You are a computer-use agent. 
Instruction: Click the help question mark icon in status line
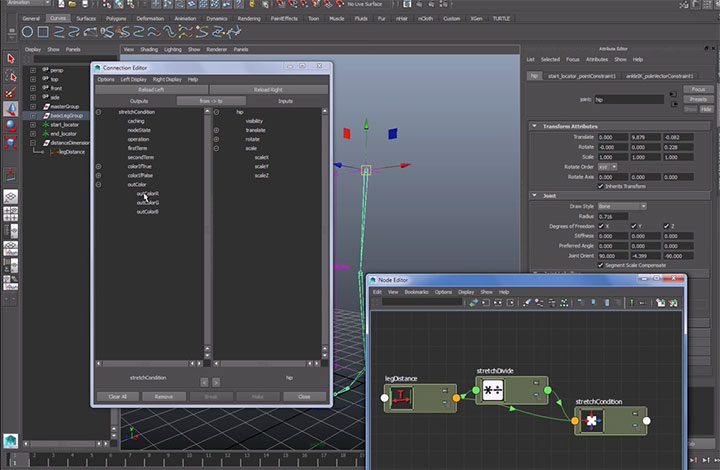pos(238,4)
